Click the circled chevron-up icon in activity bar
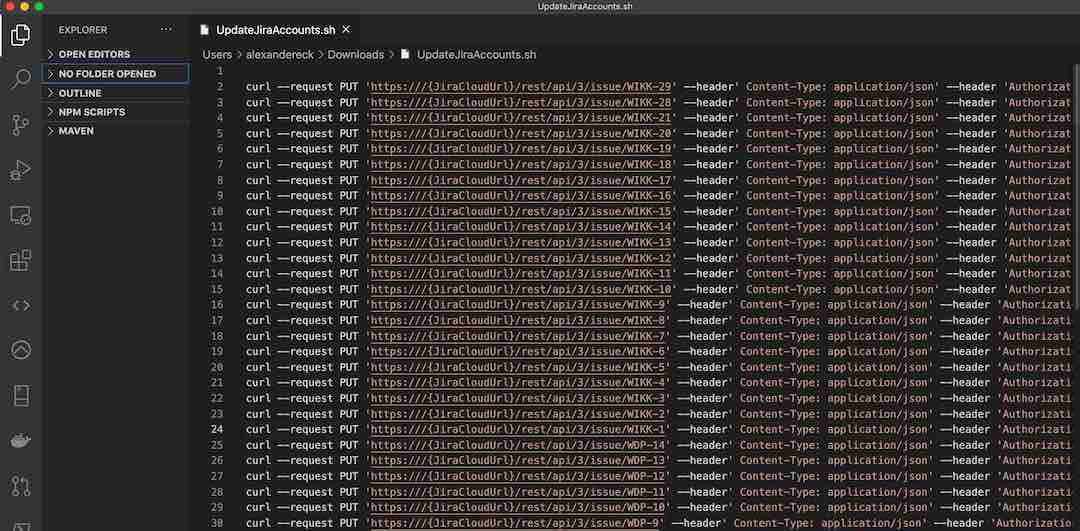1080x531 pixels. tap(21, 350)
